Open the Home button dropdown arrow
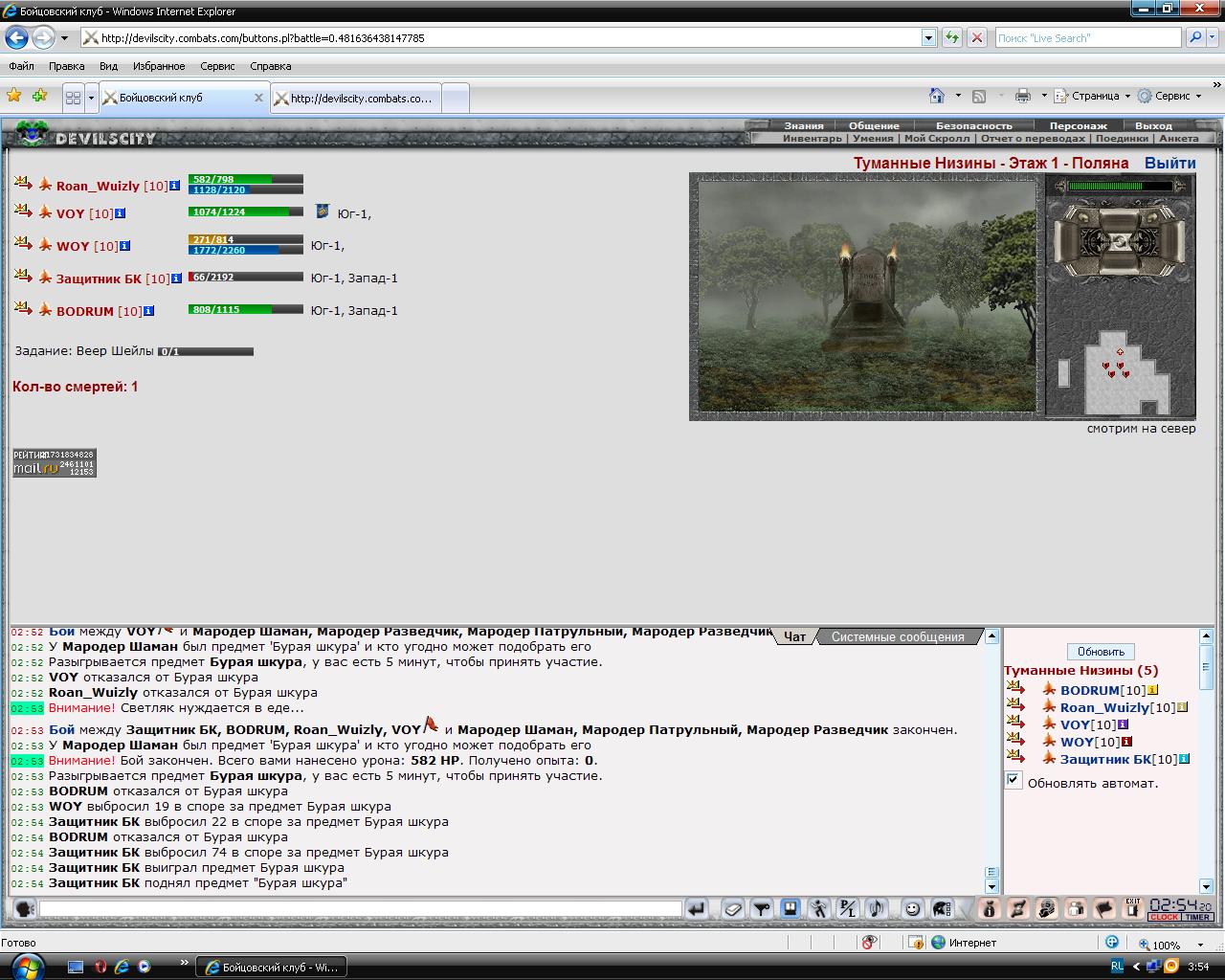The image size is (1225, 980). [958, 96]
